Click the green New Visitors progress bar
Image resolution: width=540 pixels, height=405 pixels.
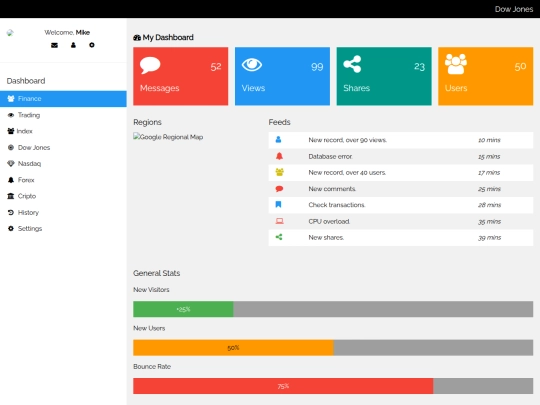183,309
